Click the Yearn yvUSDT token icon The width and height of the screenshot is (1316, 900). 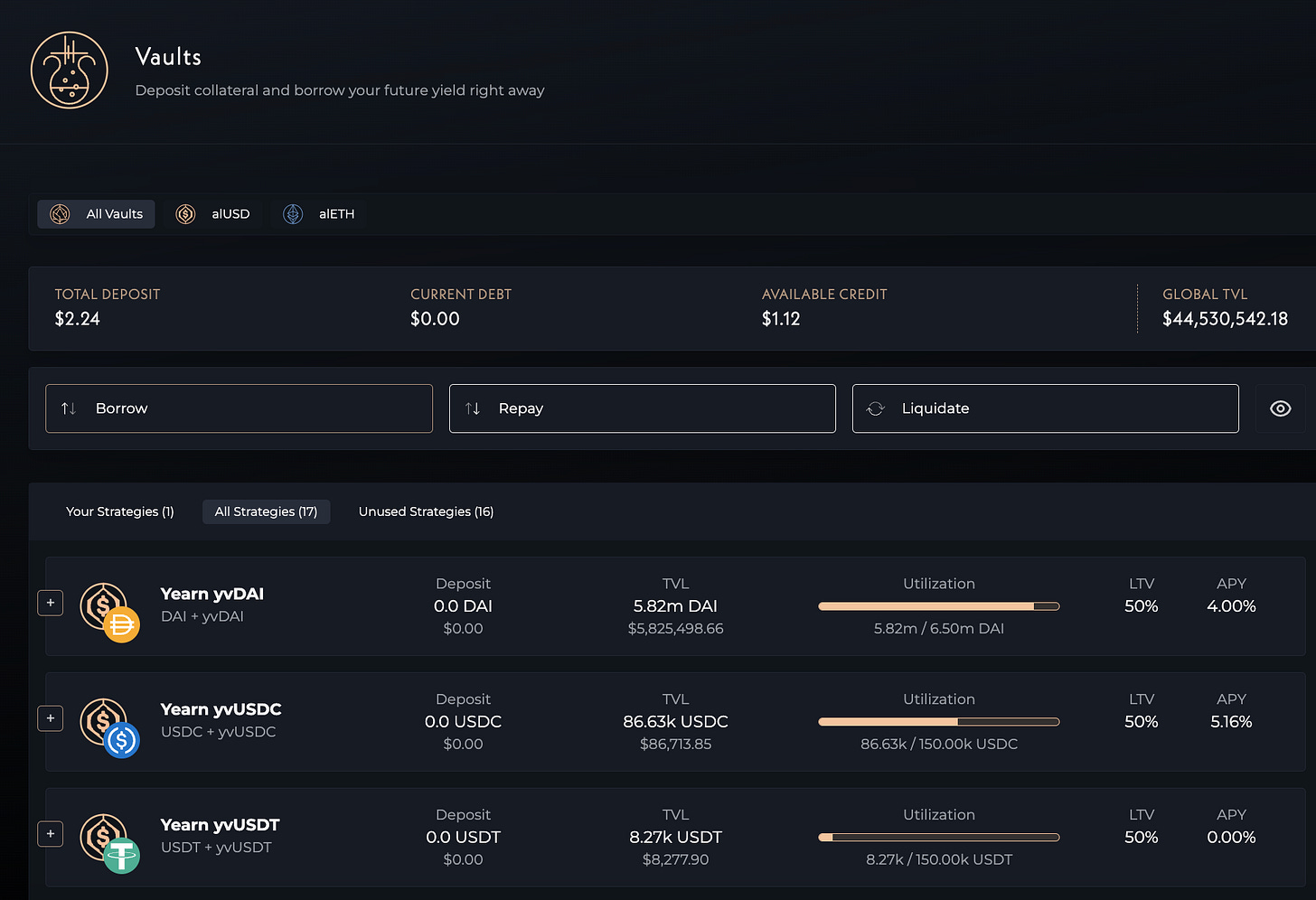pos(109,844)
